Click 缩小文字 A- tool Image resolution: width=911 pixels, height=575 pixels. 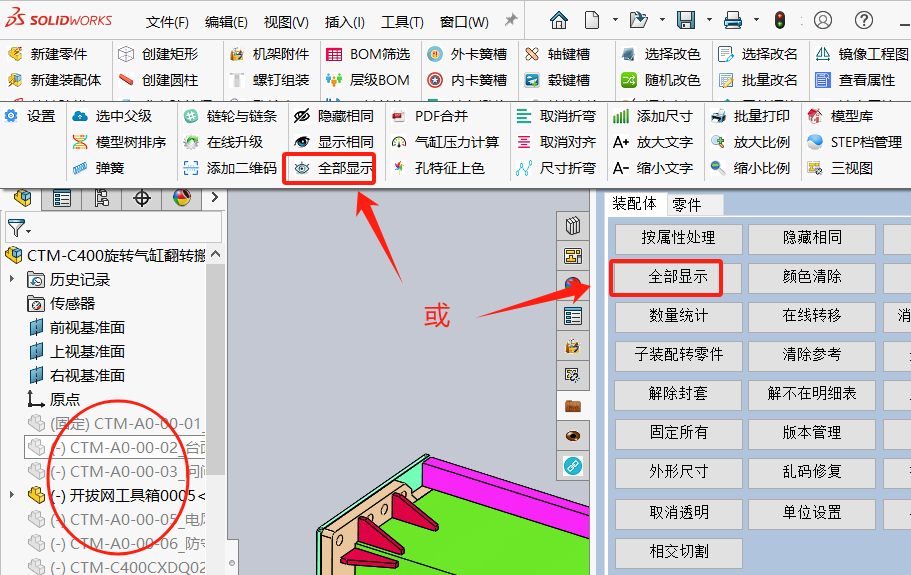(653, 168)
